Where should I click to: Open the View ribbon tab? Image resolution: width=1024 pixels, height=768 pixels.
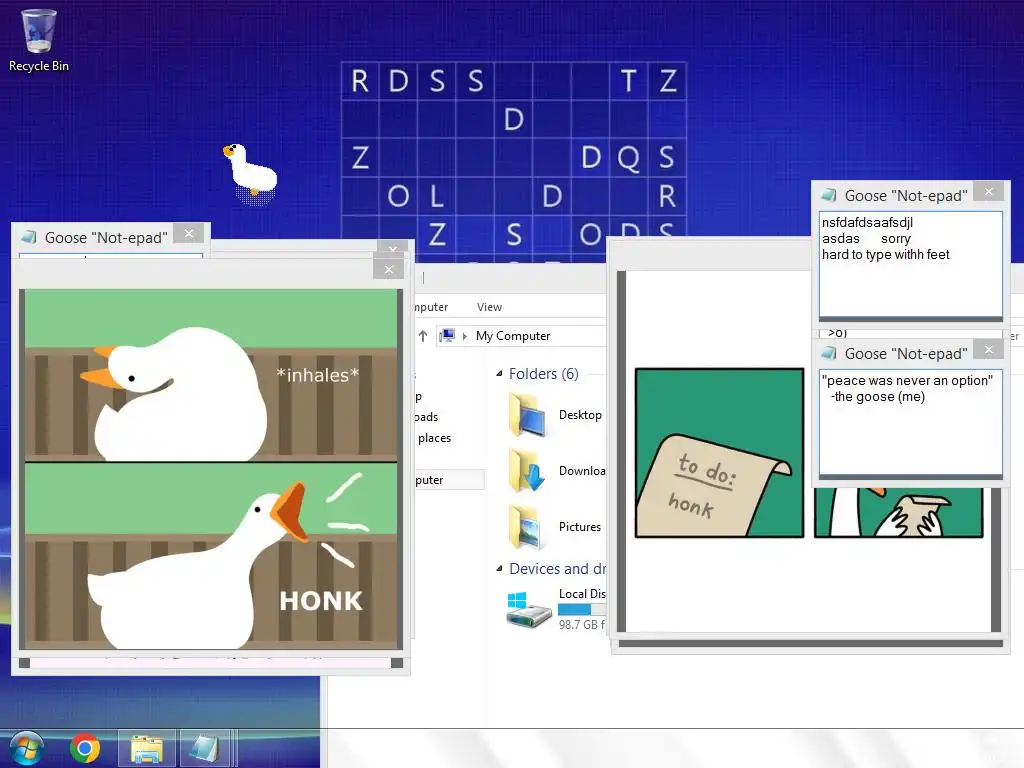tap(489, 307)
